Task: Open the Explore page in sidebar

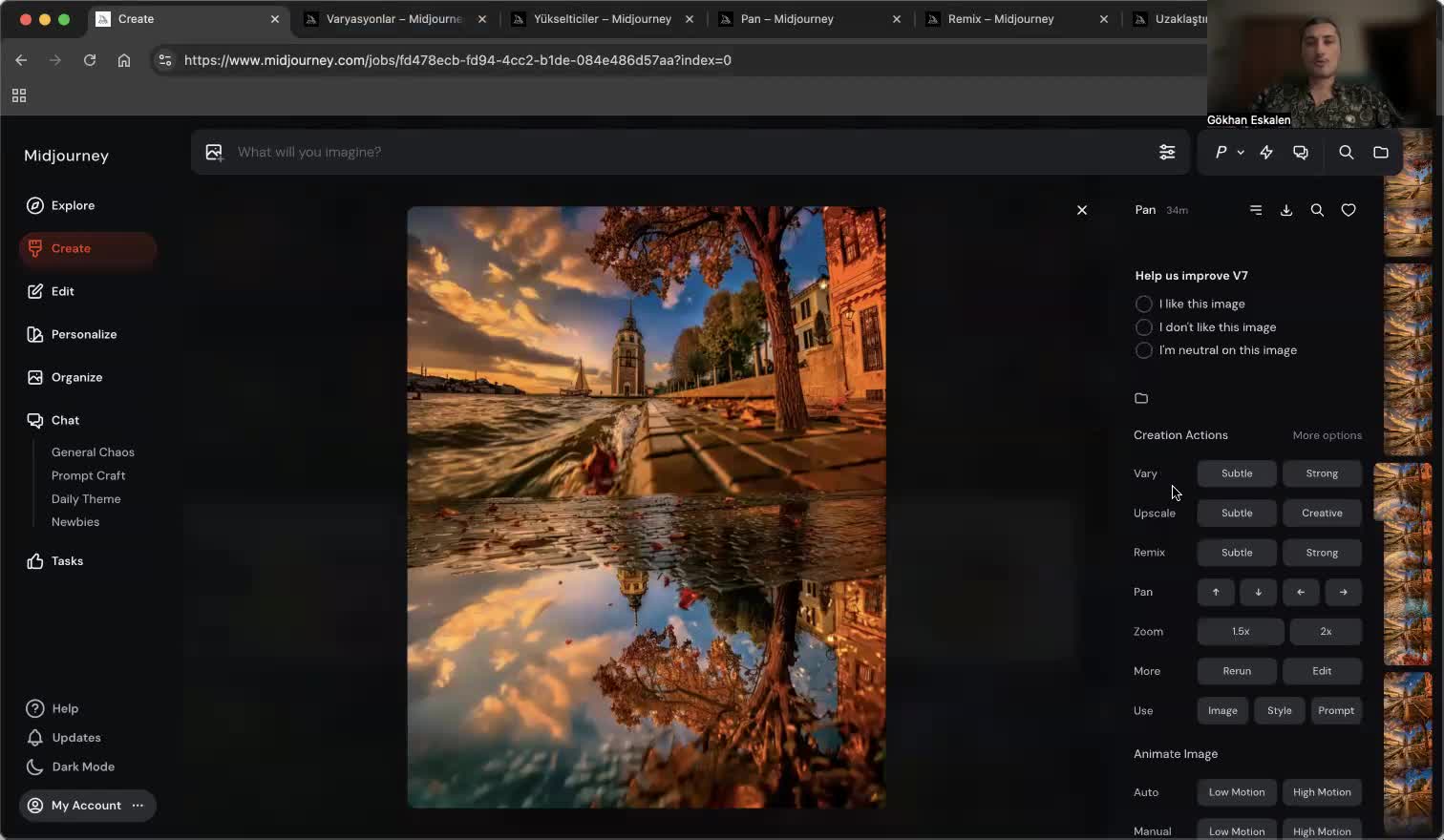Action: [60, 205]
